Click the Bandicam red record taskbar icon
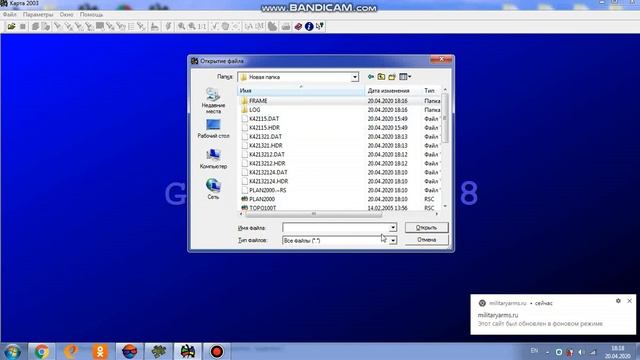Screen dimensions: 640x360 point(217,351)
